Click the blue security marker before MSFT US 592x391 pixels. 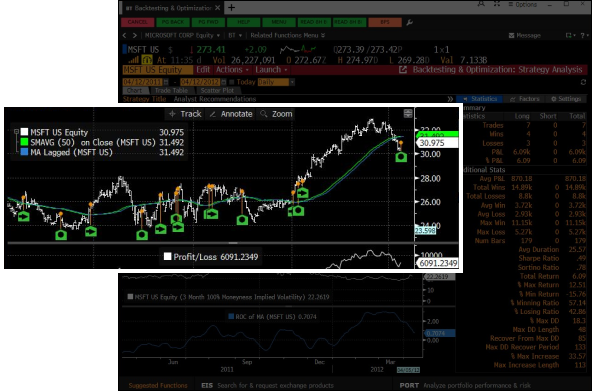point(125,49)
